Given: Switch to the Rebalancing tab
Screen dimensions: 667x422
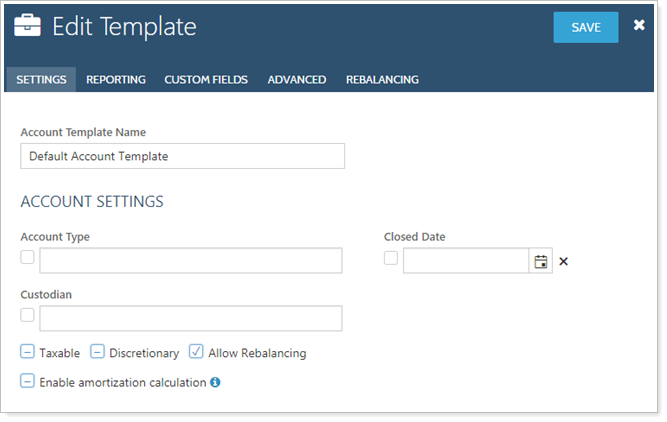Looking at the screenshot, I should pyautogui.click(x=382, y=80).
